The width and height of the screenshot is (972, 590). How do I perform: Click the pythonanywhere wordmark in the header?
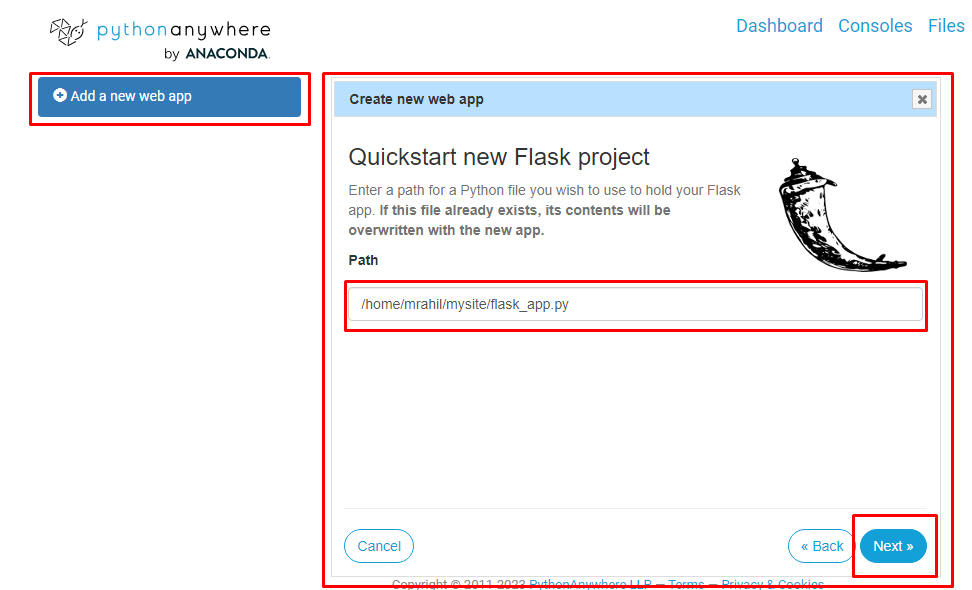pyautogui.click(x=183, y=29)
